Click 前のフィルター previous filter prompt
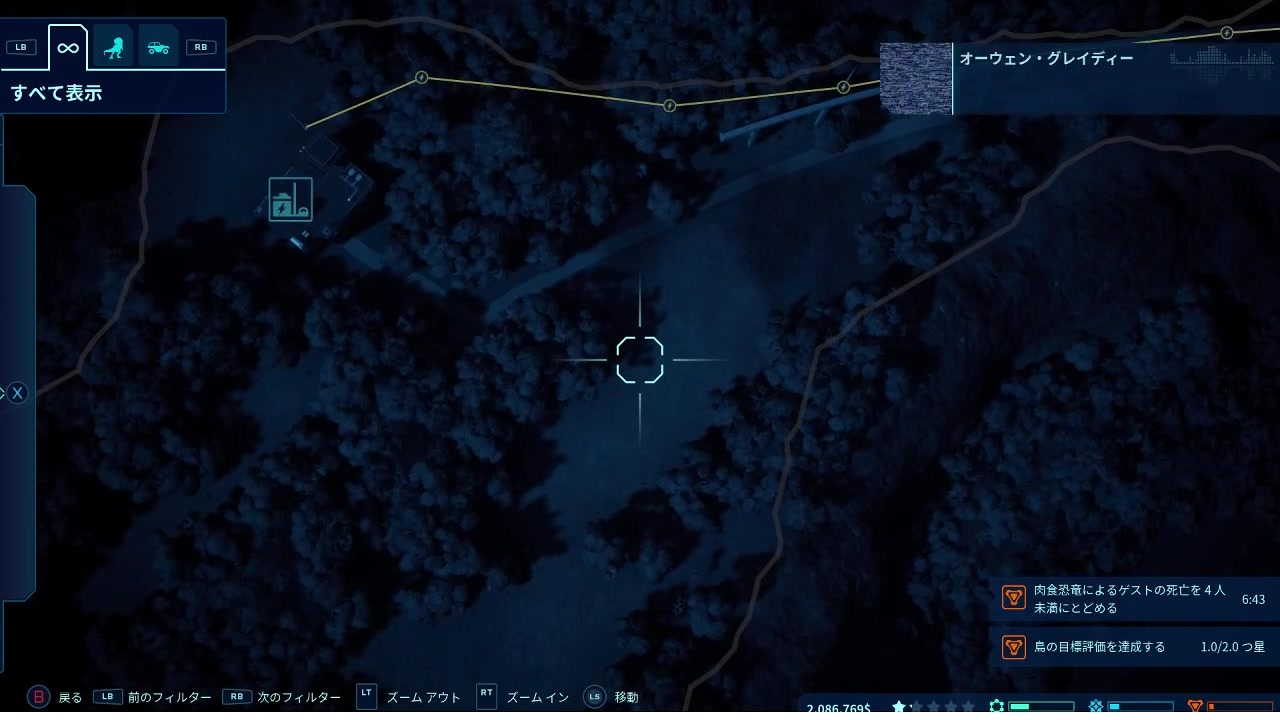The height and width of the screenshot is (720, 1280). 152,697
